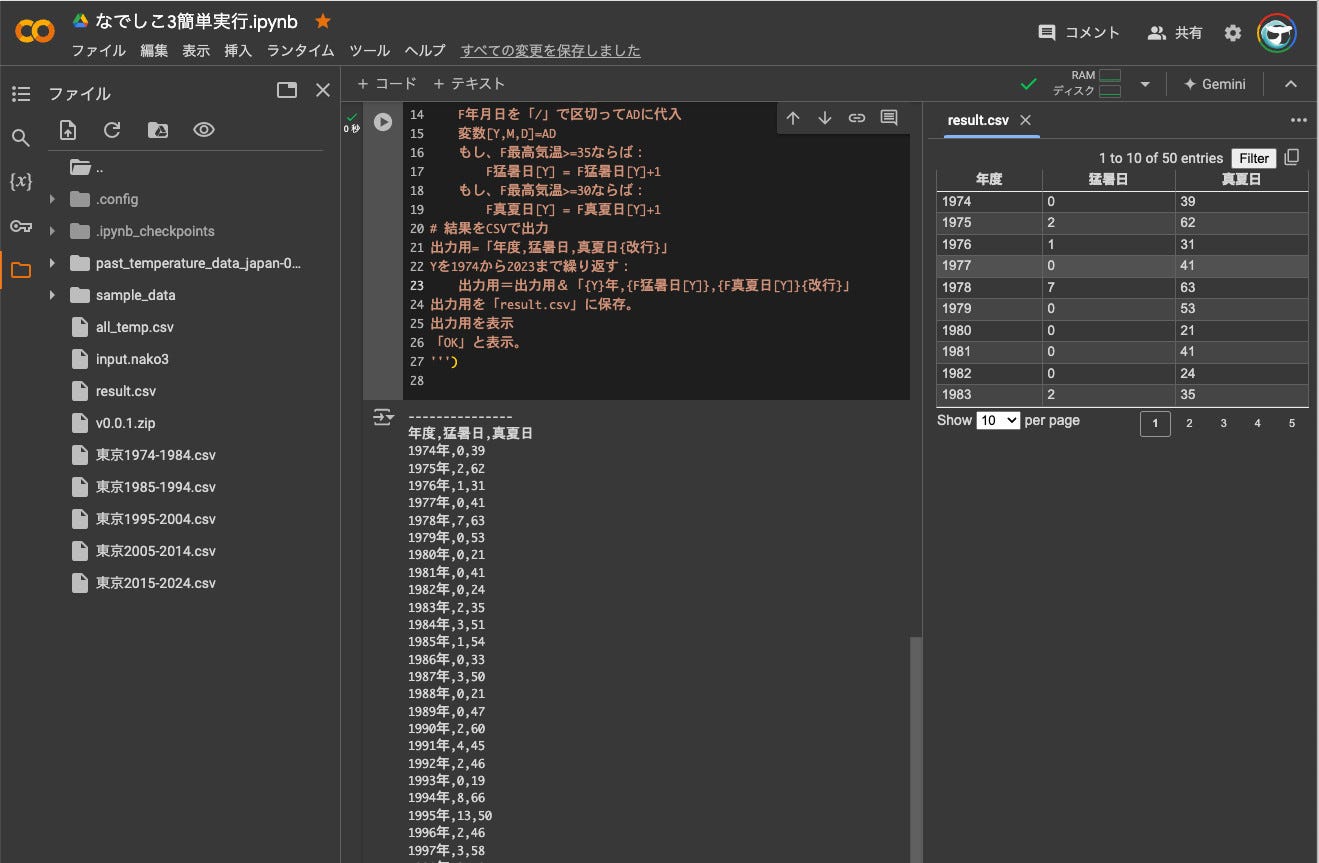
Task: Click the 共有 share button
Action: tap(1175, 33)
